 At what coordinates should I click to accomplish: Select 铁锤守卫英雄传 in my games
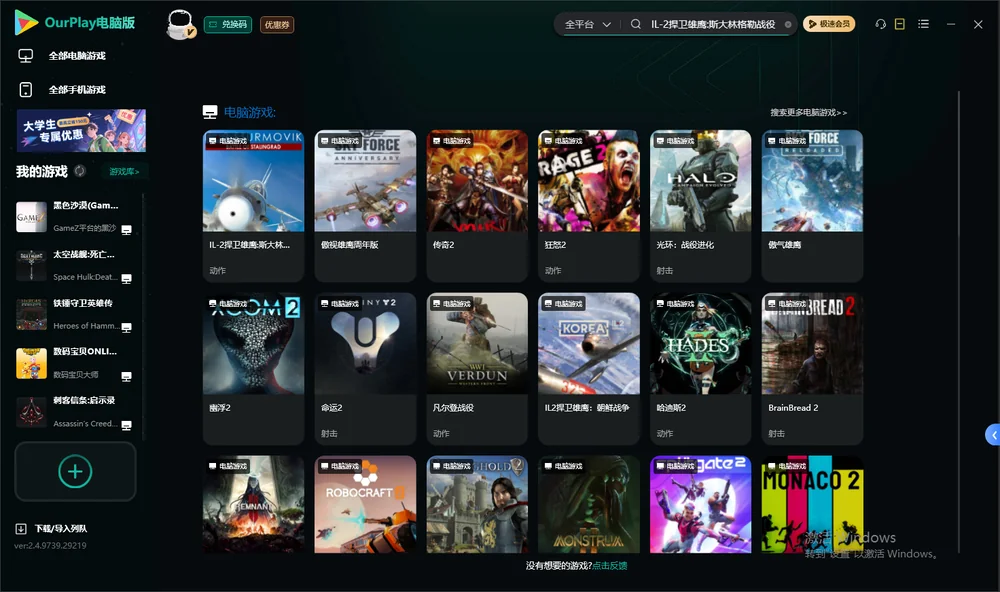click(x=77, y=314)
